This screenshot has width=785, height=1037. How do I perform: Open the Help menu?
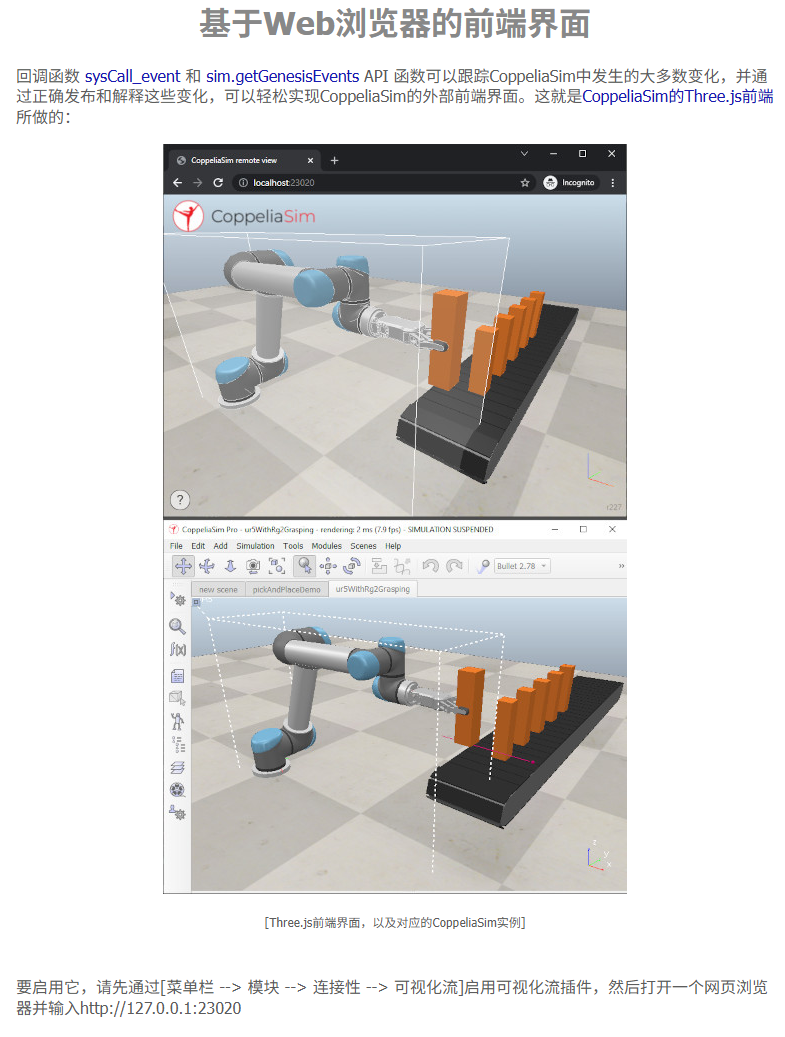pyautogui.click(x=393, y=546)
